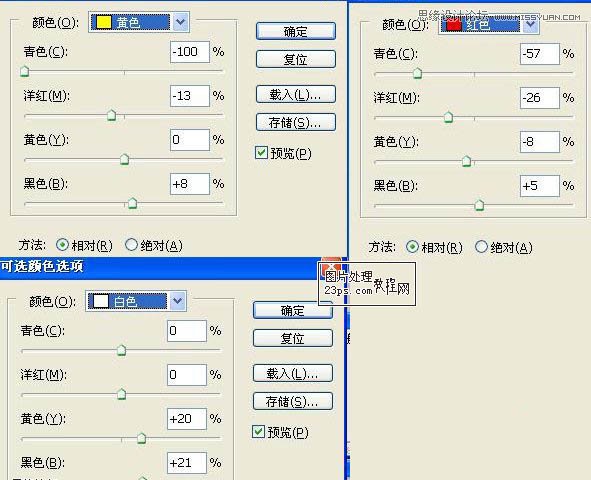591x480 pixels.
Task: Open the 红色 color dropdown arrow
Action: coord(531,25)
